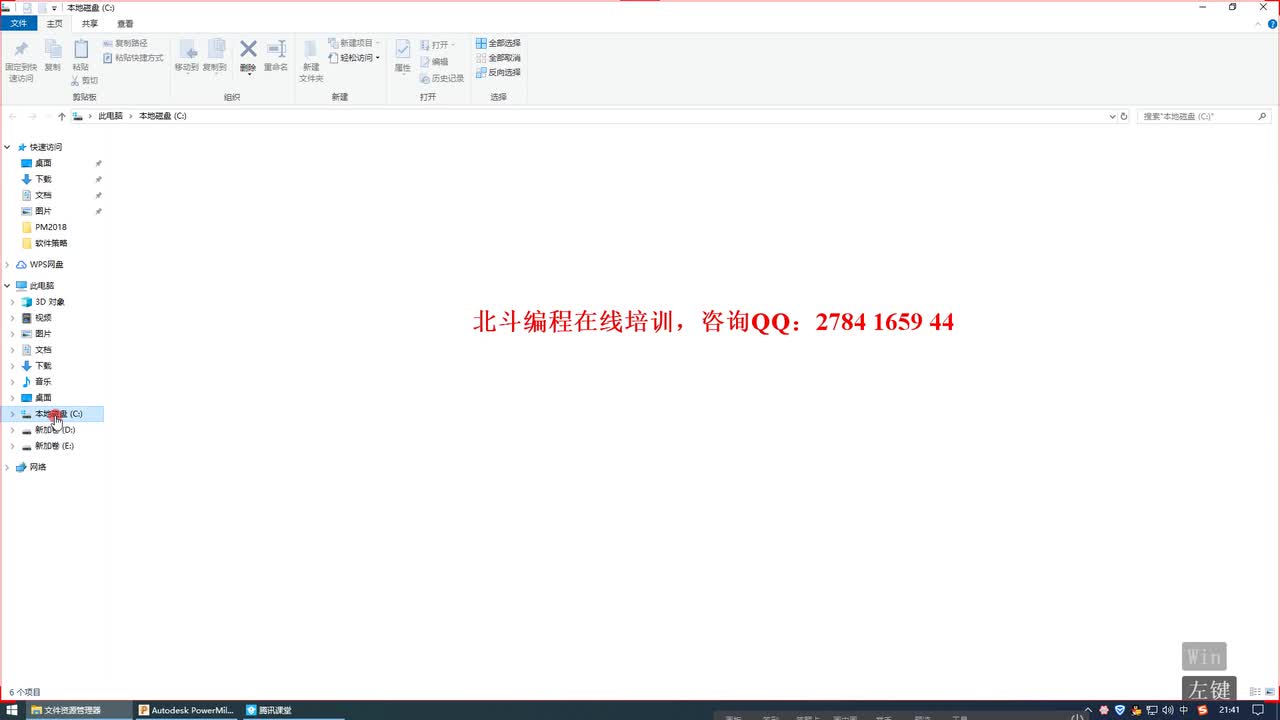Click 本地磁盘 (C:) in the breadcrumb
Viewport: 1280px width, 720px height.
tap(162, 116)
